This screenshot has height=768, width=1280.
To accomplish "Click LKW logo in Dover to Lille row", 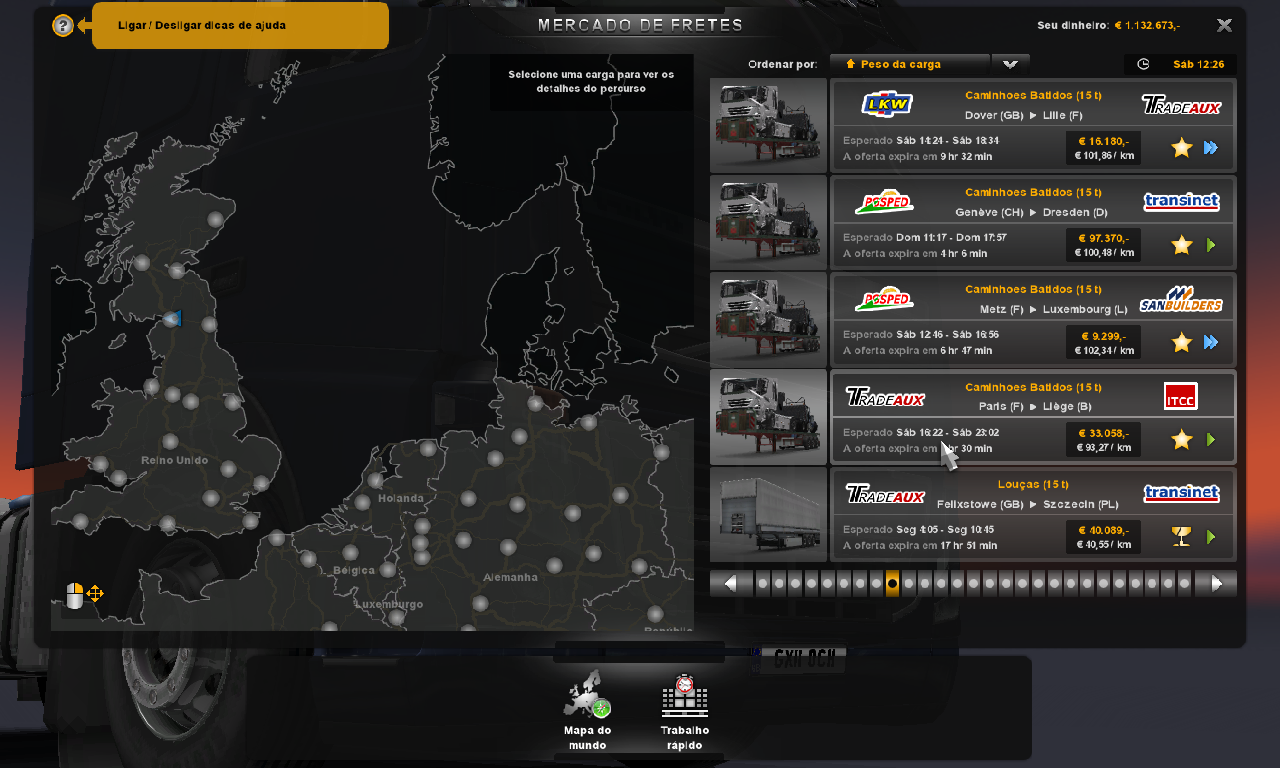I will [887, 104].
